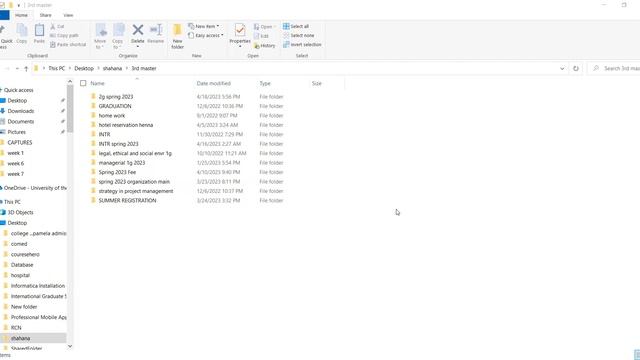Open the blue File menu tab
640x360 pixels.
pos(4,15)
